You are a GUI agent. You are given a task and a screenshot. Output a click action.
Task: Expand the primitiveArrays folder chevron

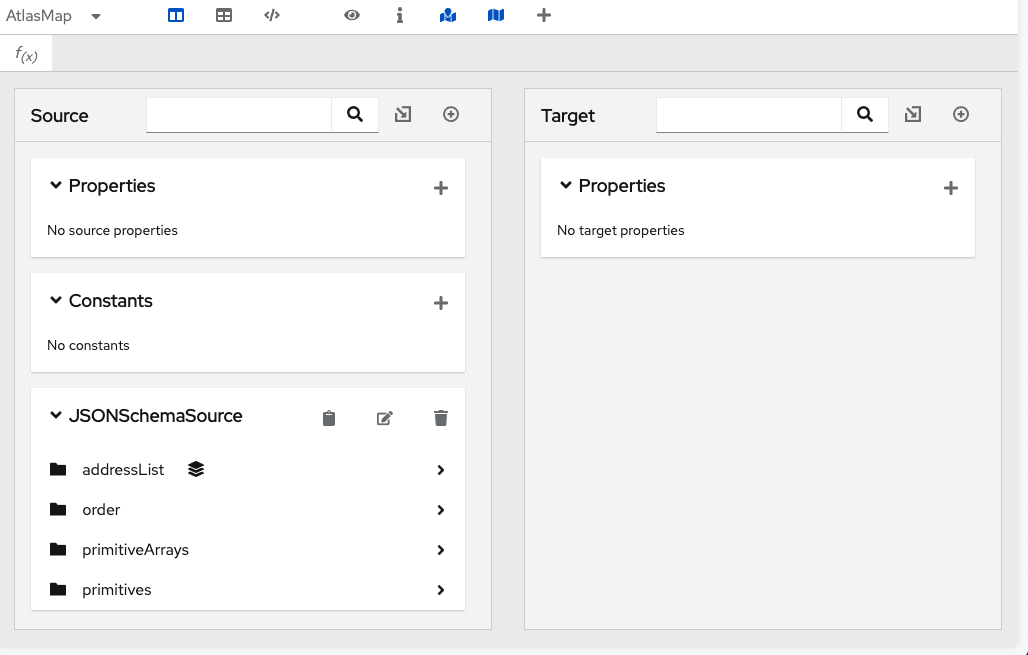pyautogui.click(x=441, y=550)
